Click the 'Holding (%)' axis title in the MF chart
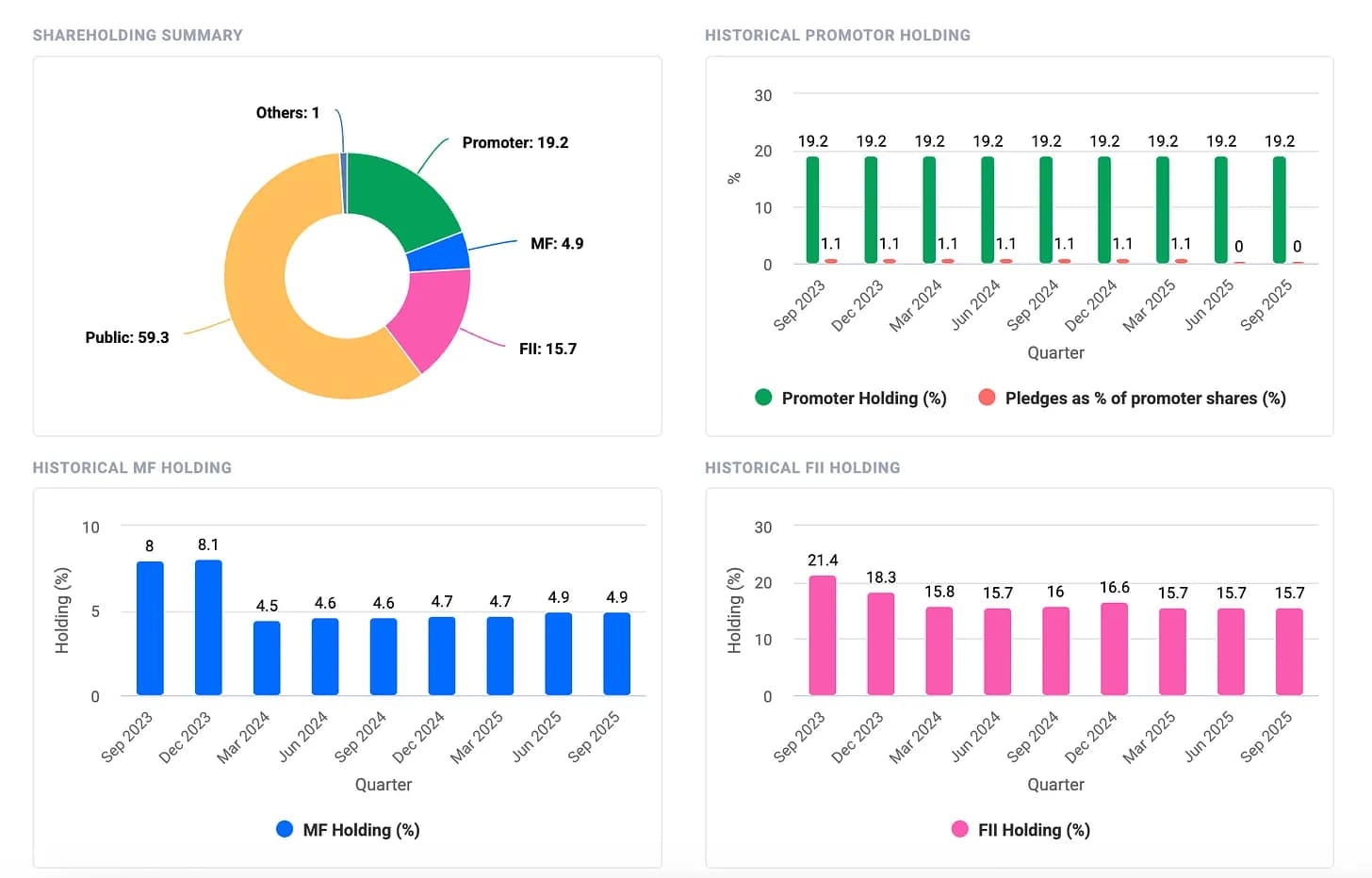Viewport: 1372px width, 878px height. coord(62,610)
